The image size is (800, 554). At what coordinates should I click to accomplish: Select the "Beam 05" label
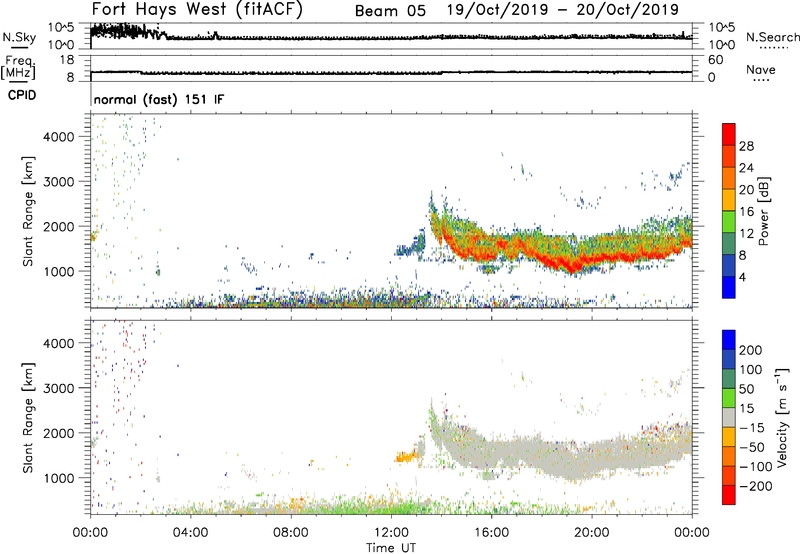390,11
